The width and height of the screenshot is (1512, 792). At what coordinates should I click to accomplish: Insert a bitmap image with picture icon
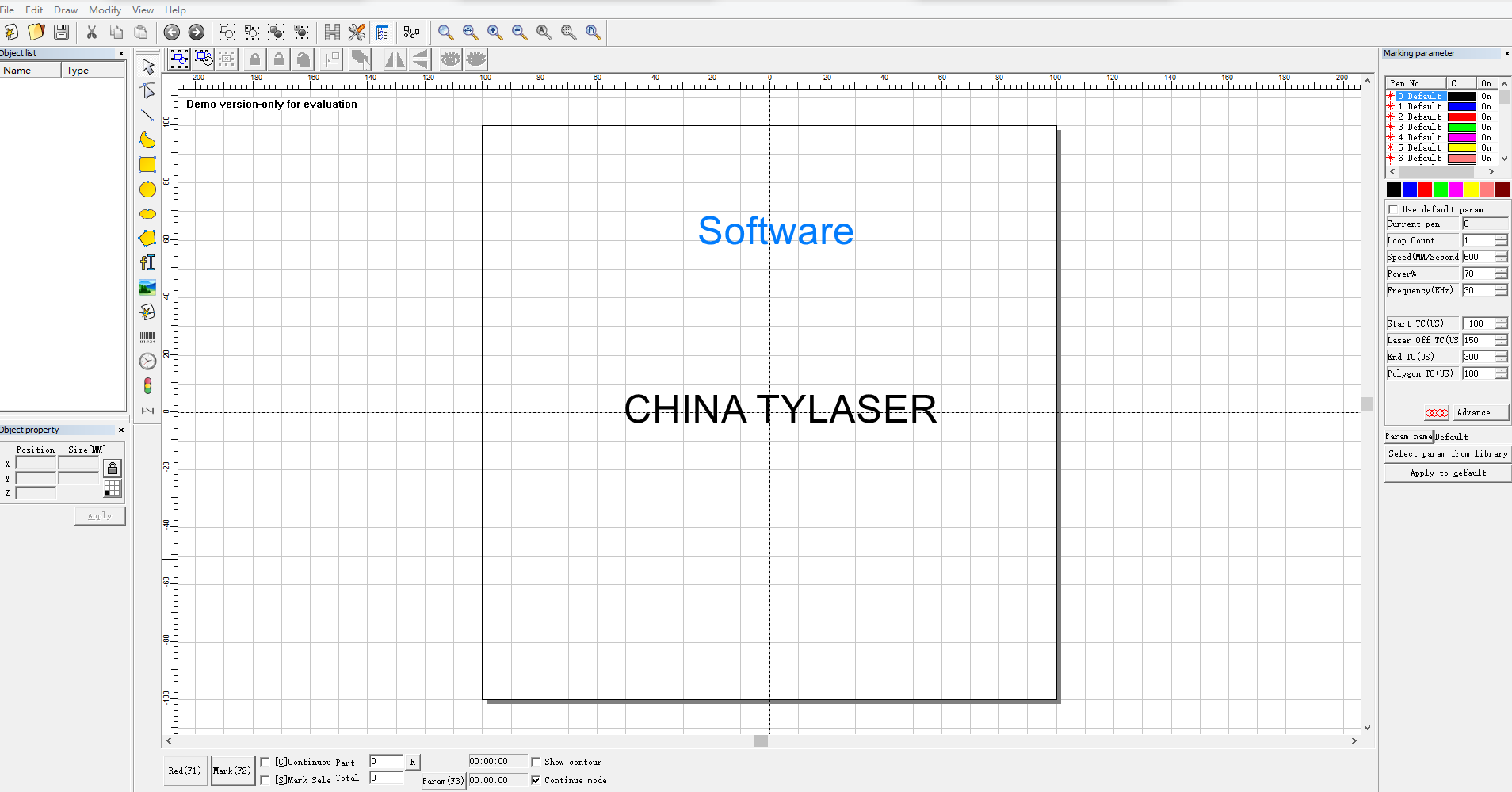(x=147, y=287)
